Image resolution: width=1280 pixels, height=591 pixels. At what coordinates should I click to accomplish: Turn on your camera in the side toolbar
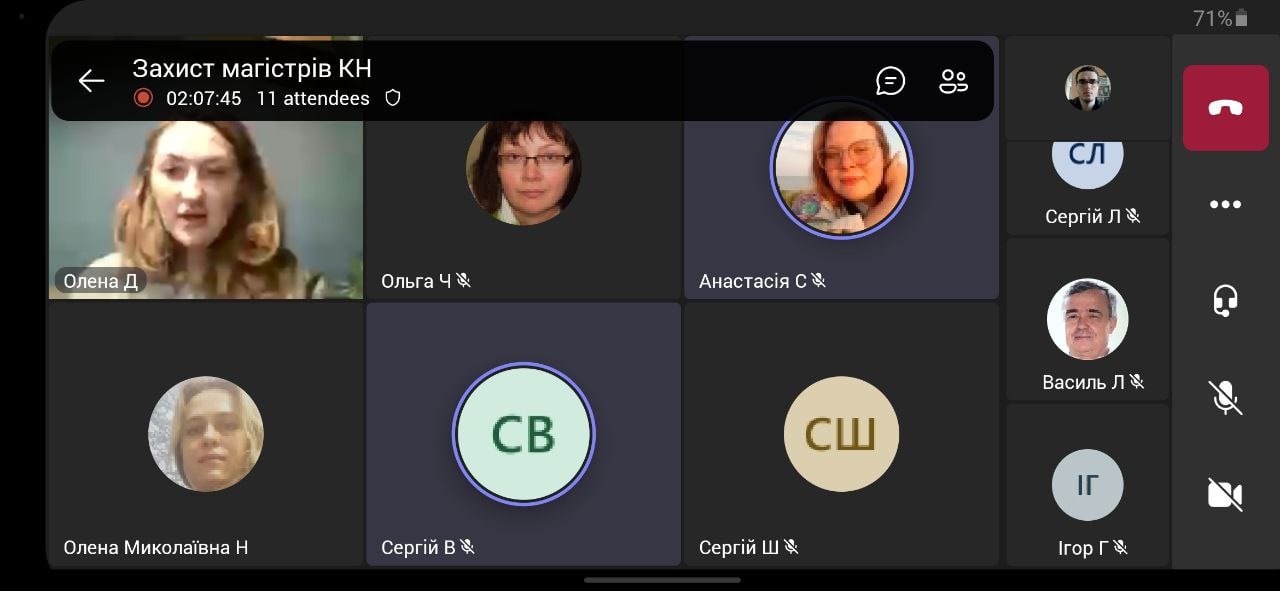pyautogui.click(x=1225, y=494)
